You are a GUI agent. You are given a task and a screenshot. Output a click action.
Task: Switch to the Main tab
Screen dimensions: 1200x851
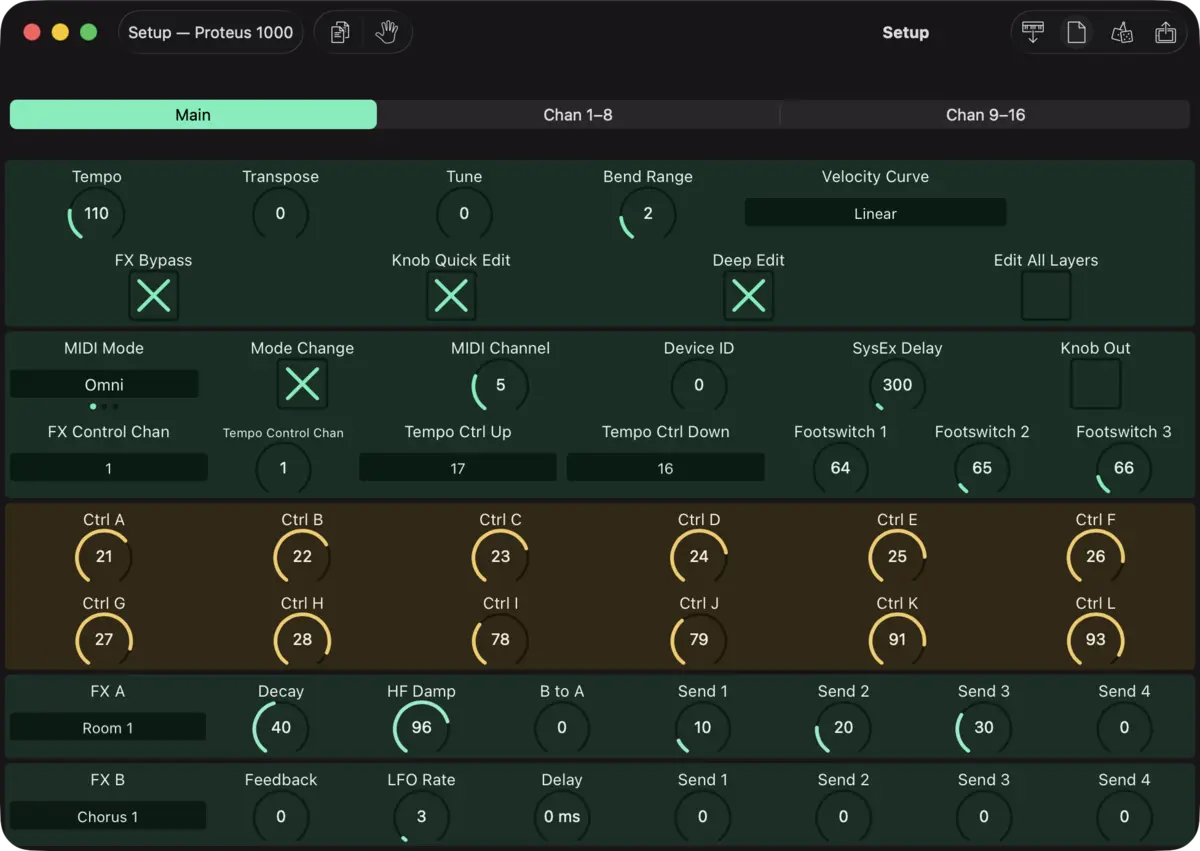[x=193, y=115]
